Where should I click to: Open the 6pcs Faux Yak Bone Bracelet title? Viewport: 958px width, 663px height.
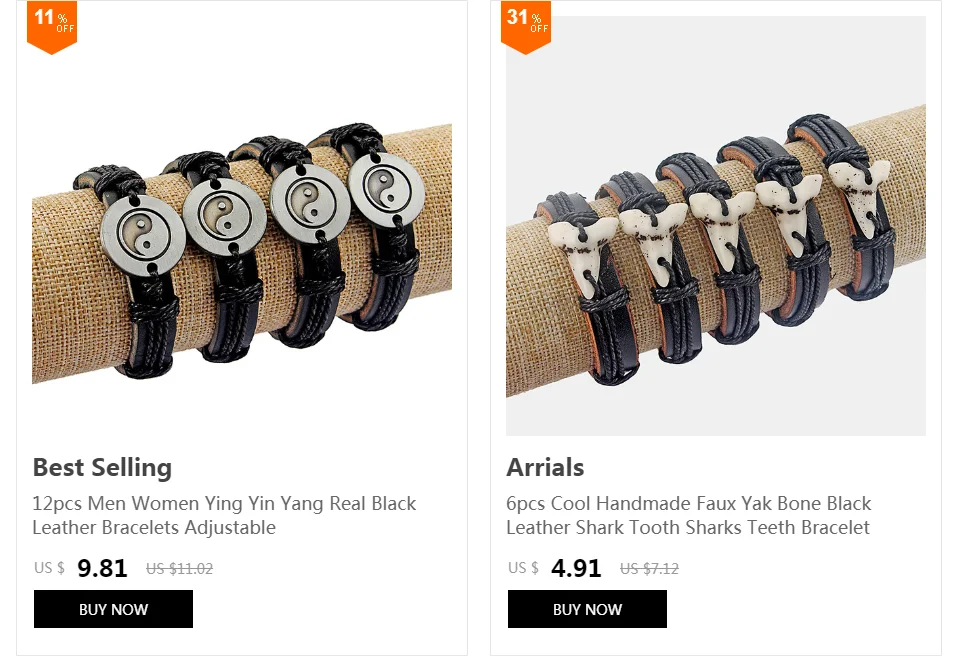[689, 515]
